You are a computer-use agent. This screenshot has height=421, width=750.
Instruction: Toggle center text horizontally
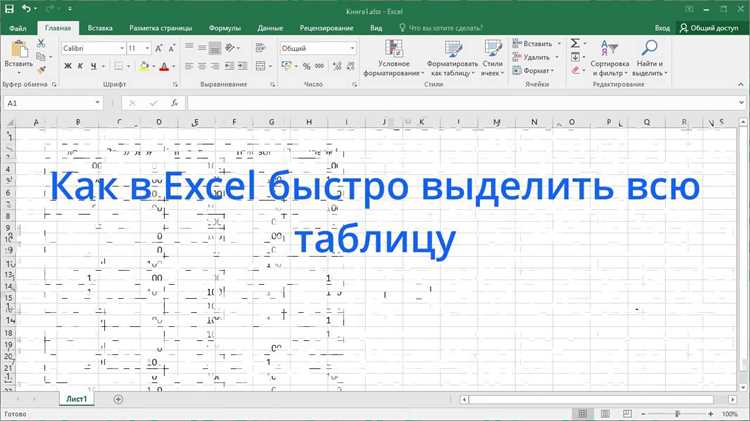tap(202, 66)
